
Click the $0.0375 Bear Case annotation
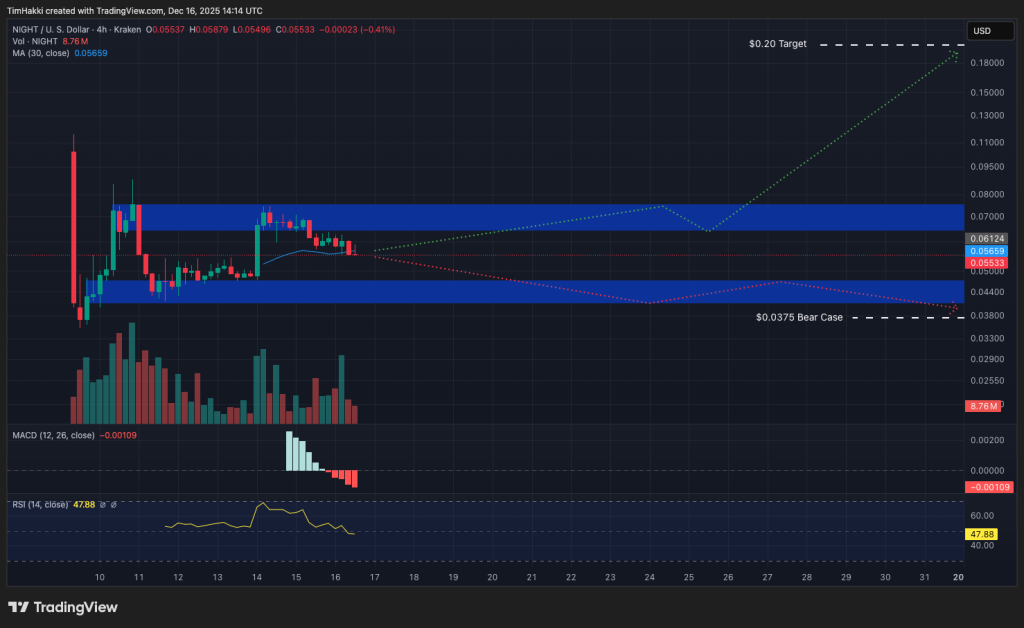coord(799,317)
